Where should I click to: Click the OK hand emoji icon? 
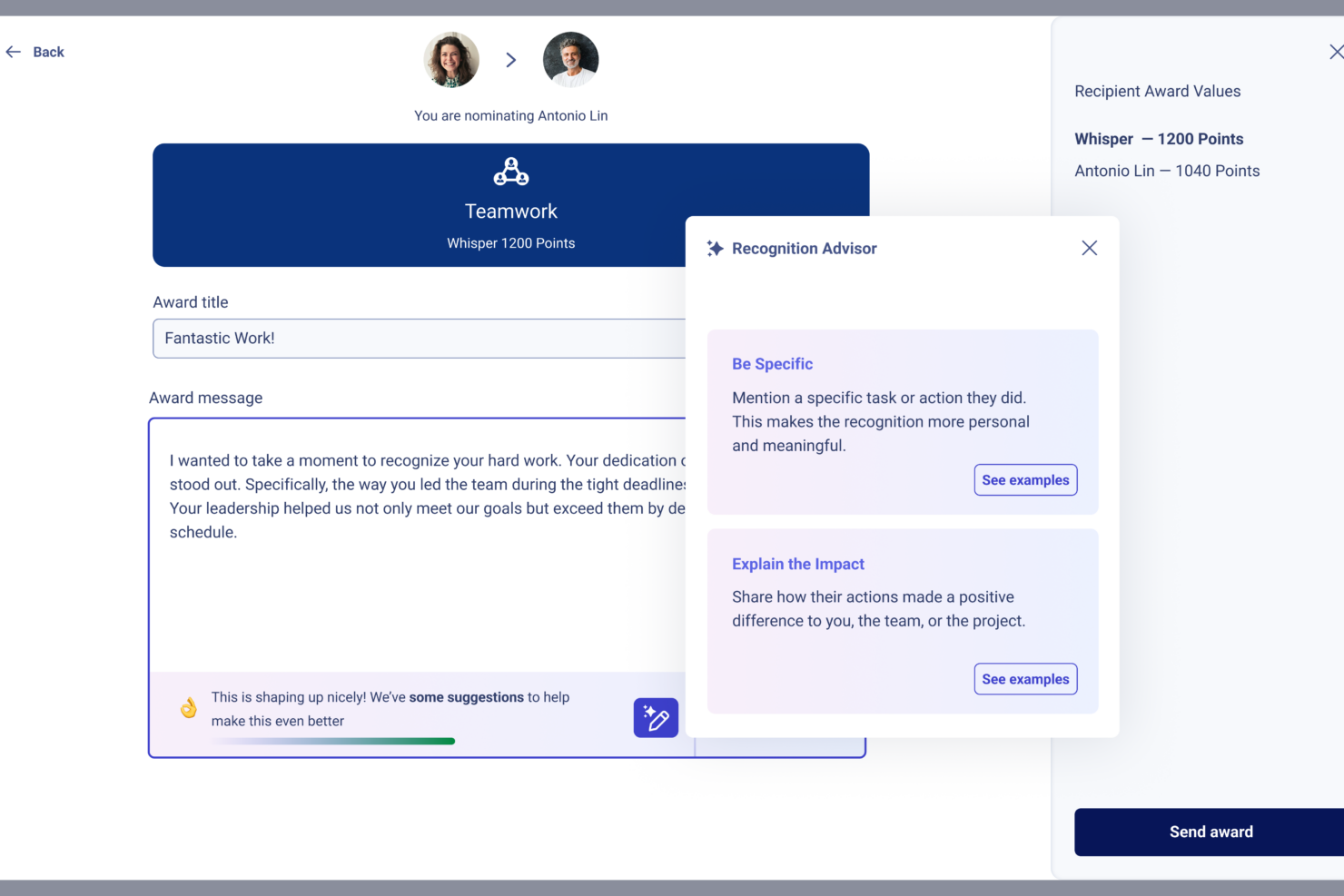(189, 708)
